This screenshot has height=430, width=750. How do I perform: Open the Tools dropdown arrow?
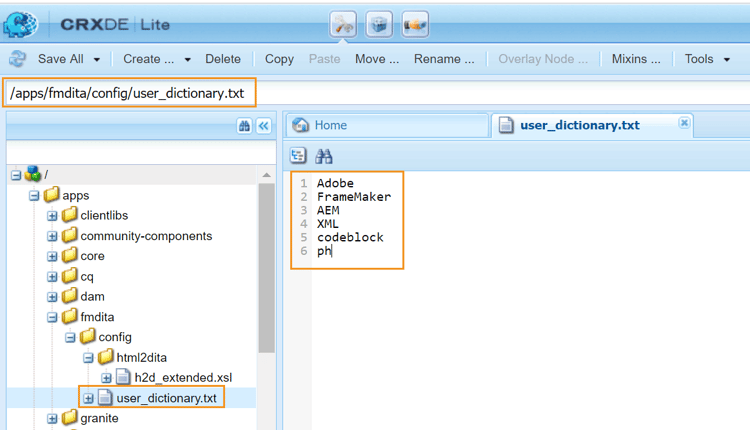pyautogui.click(x=727, y=60)
